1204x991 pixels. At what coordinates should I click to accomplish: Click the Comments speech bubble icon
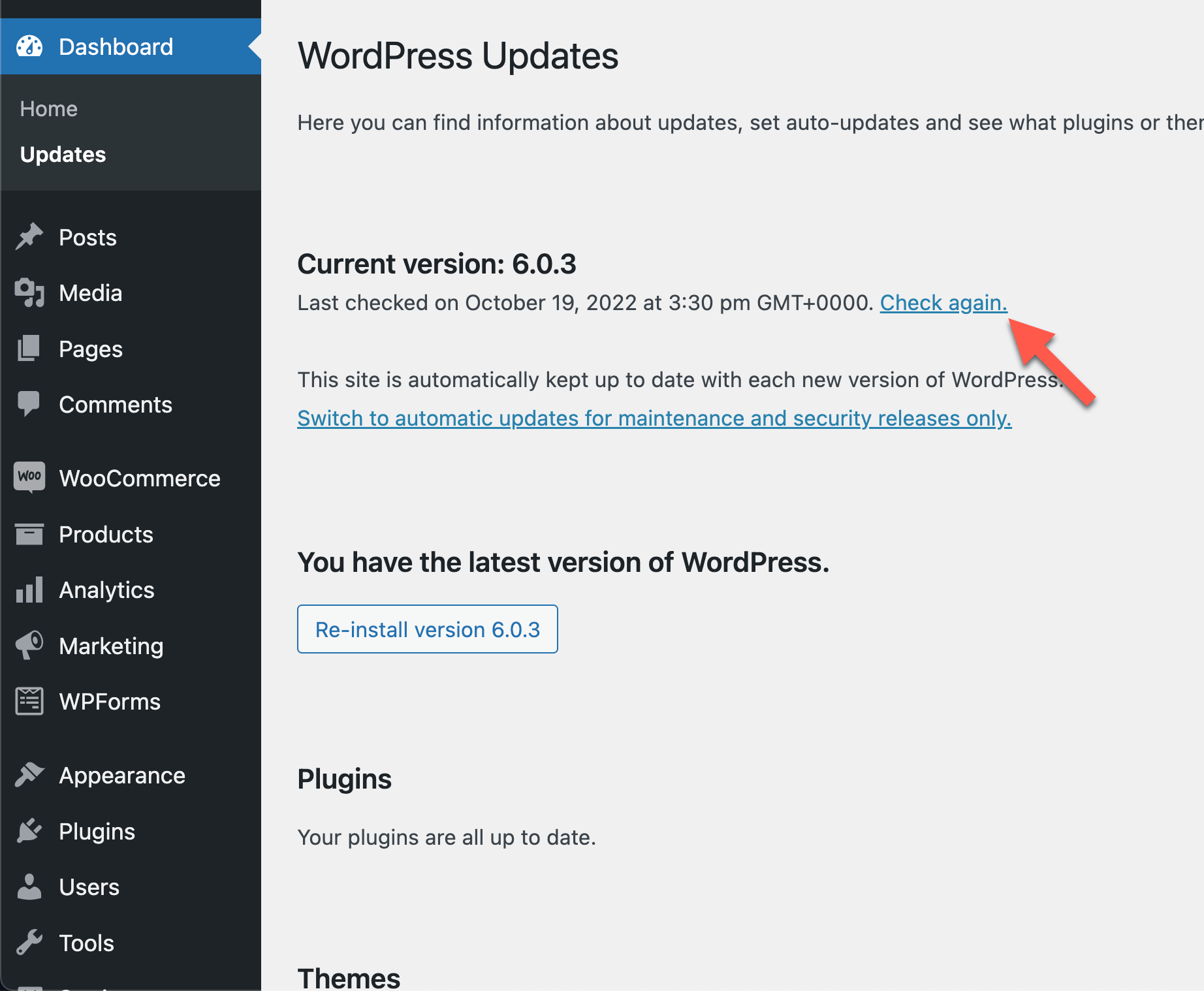pyautogui.click(x=29, y=404)
